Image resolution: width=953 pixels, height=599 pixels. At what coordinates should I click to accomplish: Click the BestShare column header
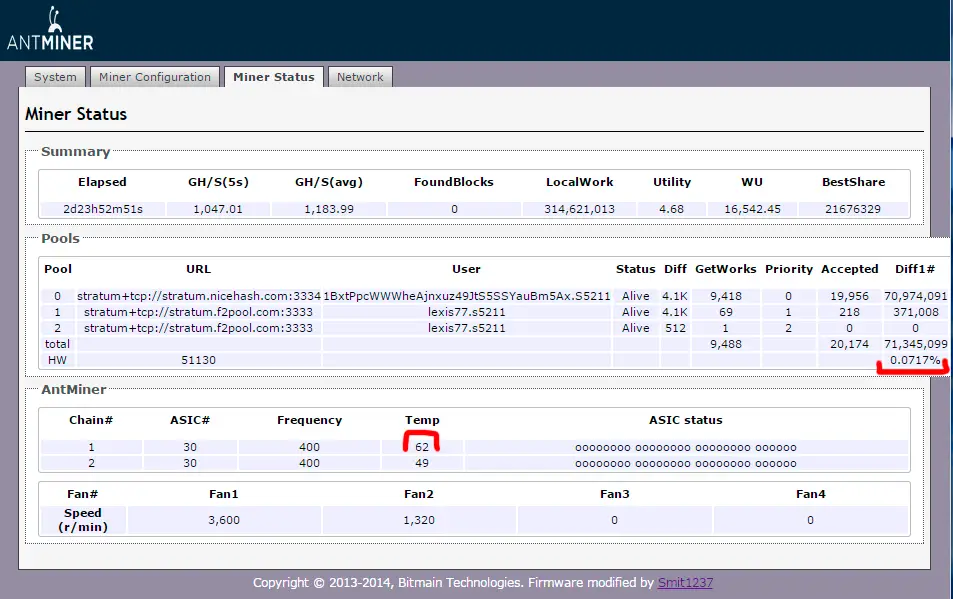(853, 182)
